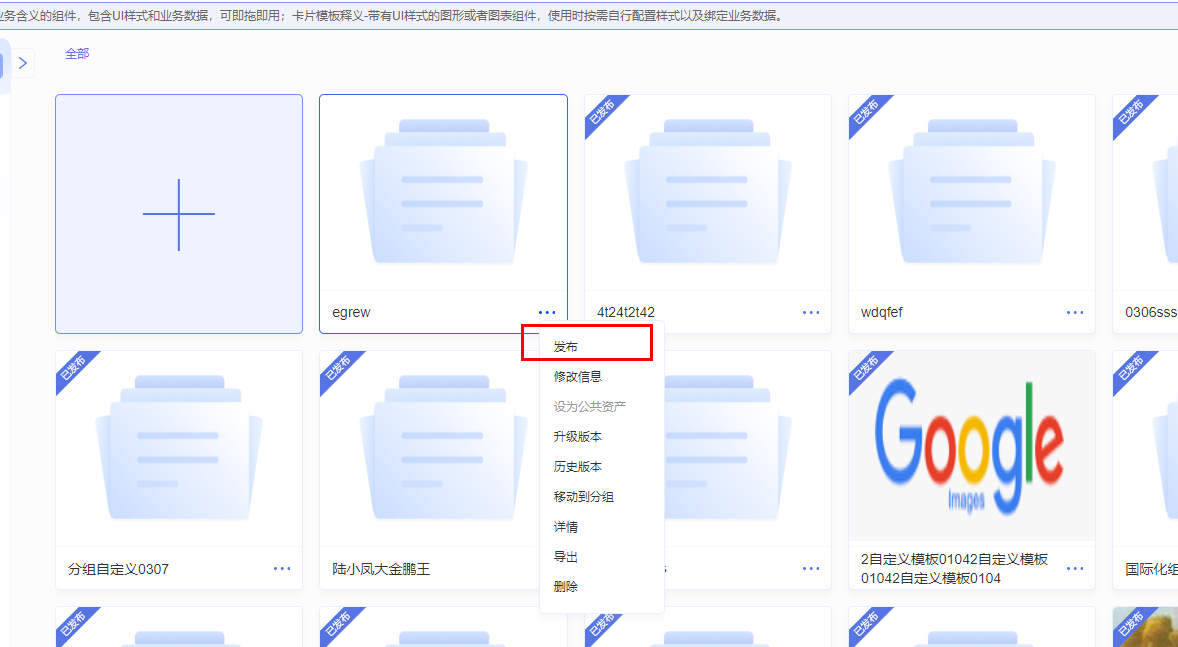Open the egrew card thumbnail
The image size is (1178, 647).
pos(443,192)
